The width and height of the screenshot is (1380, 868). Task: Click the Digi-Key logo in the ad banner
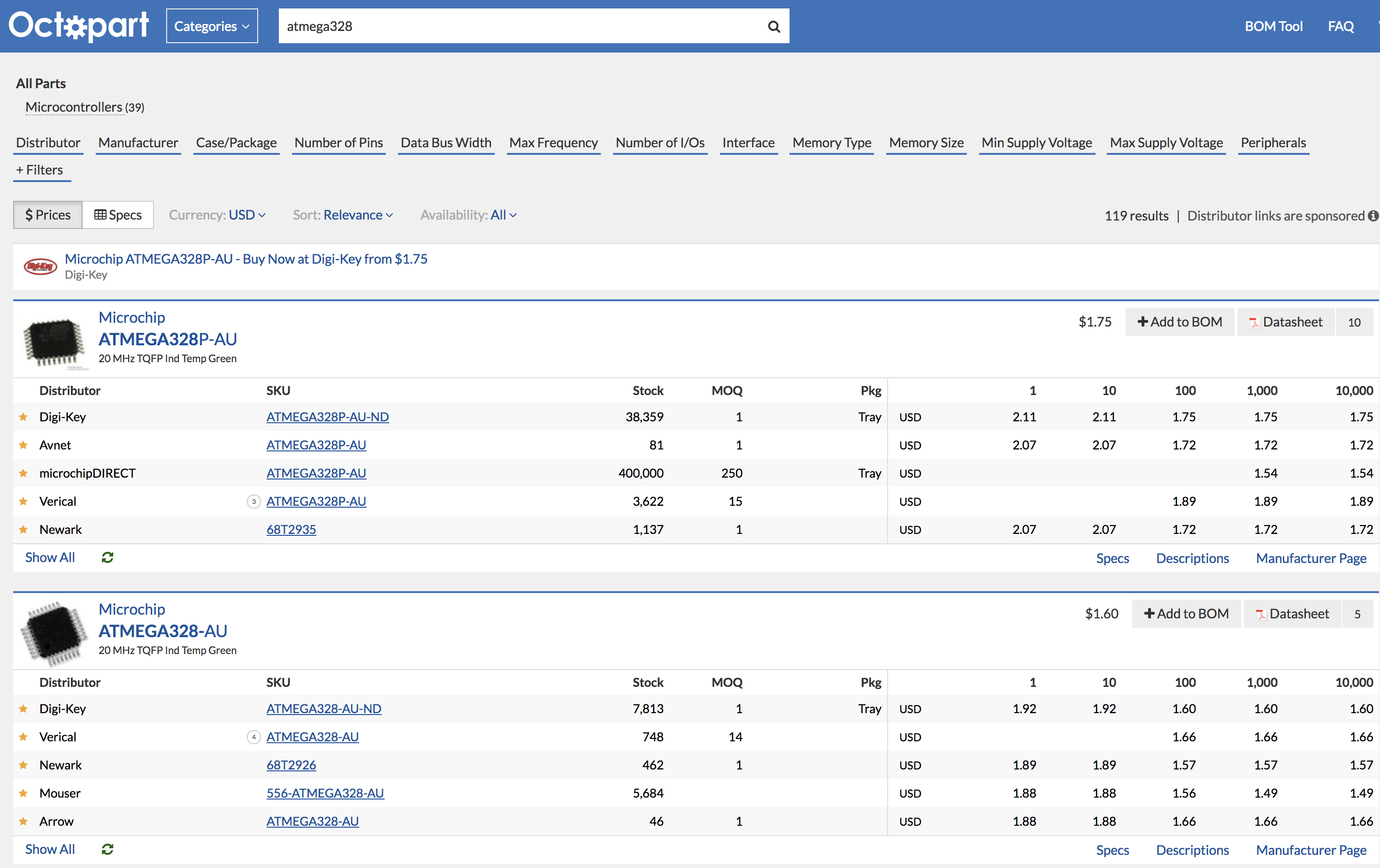(x=40, y=266)
